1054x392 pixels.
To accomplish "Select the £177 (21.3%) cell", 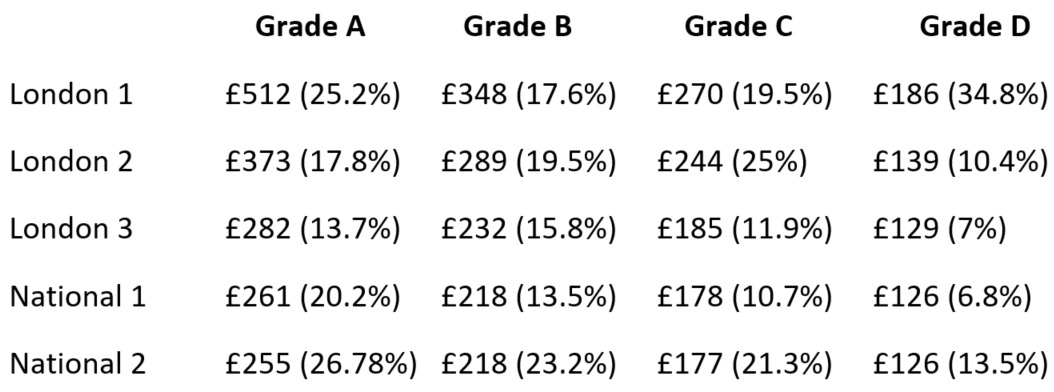I will 744,364.
